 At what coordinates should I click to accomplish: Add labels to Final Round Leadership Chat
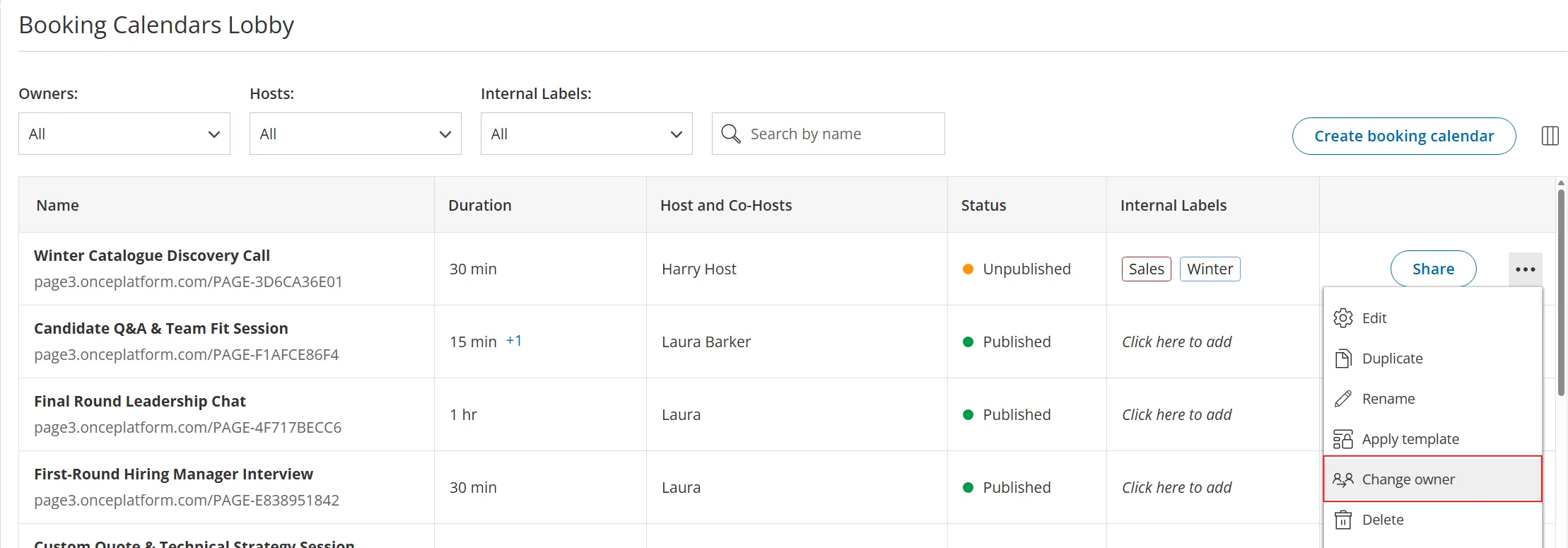click(x=1176, y=414)
